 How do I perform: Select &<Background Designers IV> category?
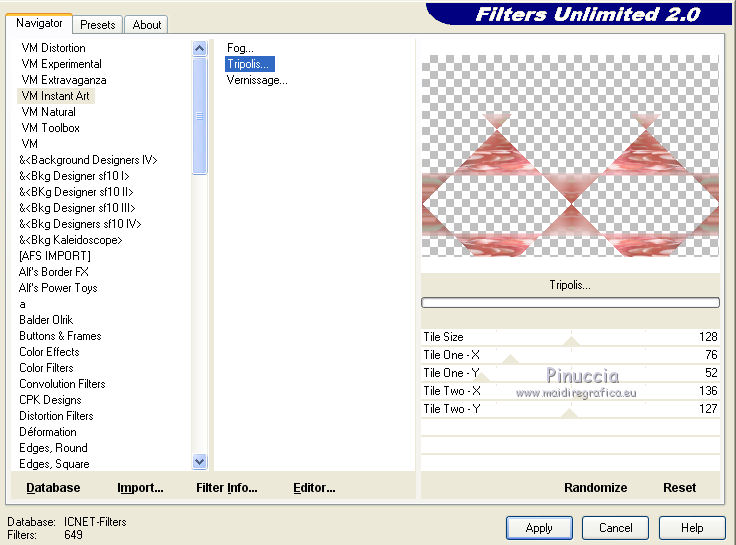88,160
